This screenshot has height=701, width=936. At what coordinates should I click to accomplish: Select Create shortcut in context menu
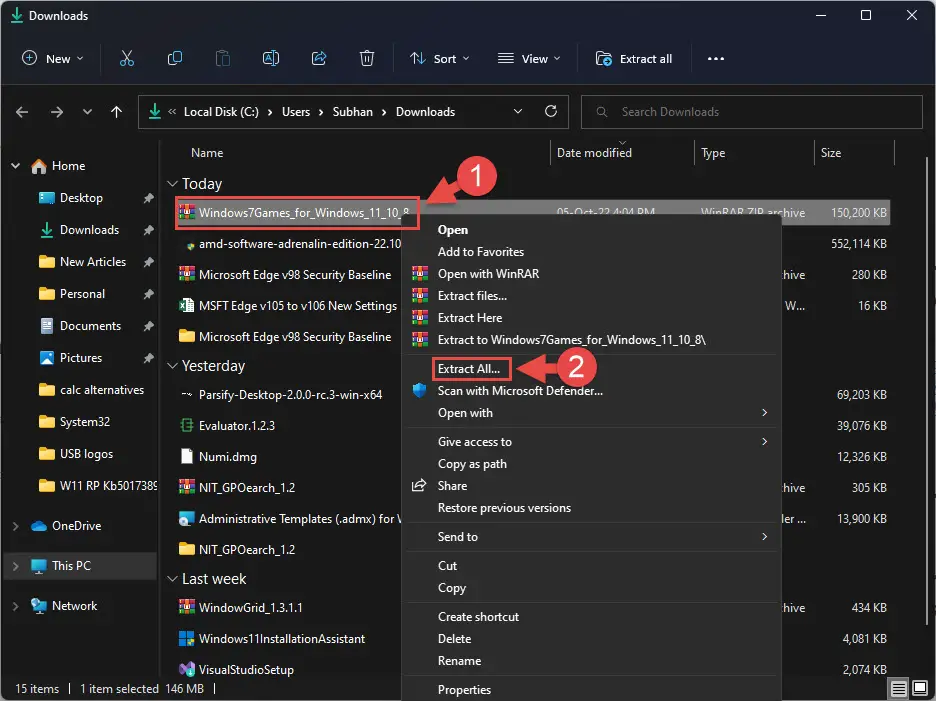pyautogui.click(x=592, y=617)
